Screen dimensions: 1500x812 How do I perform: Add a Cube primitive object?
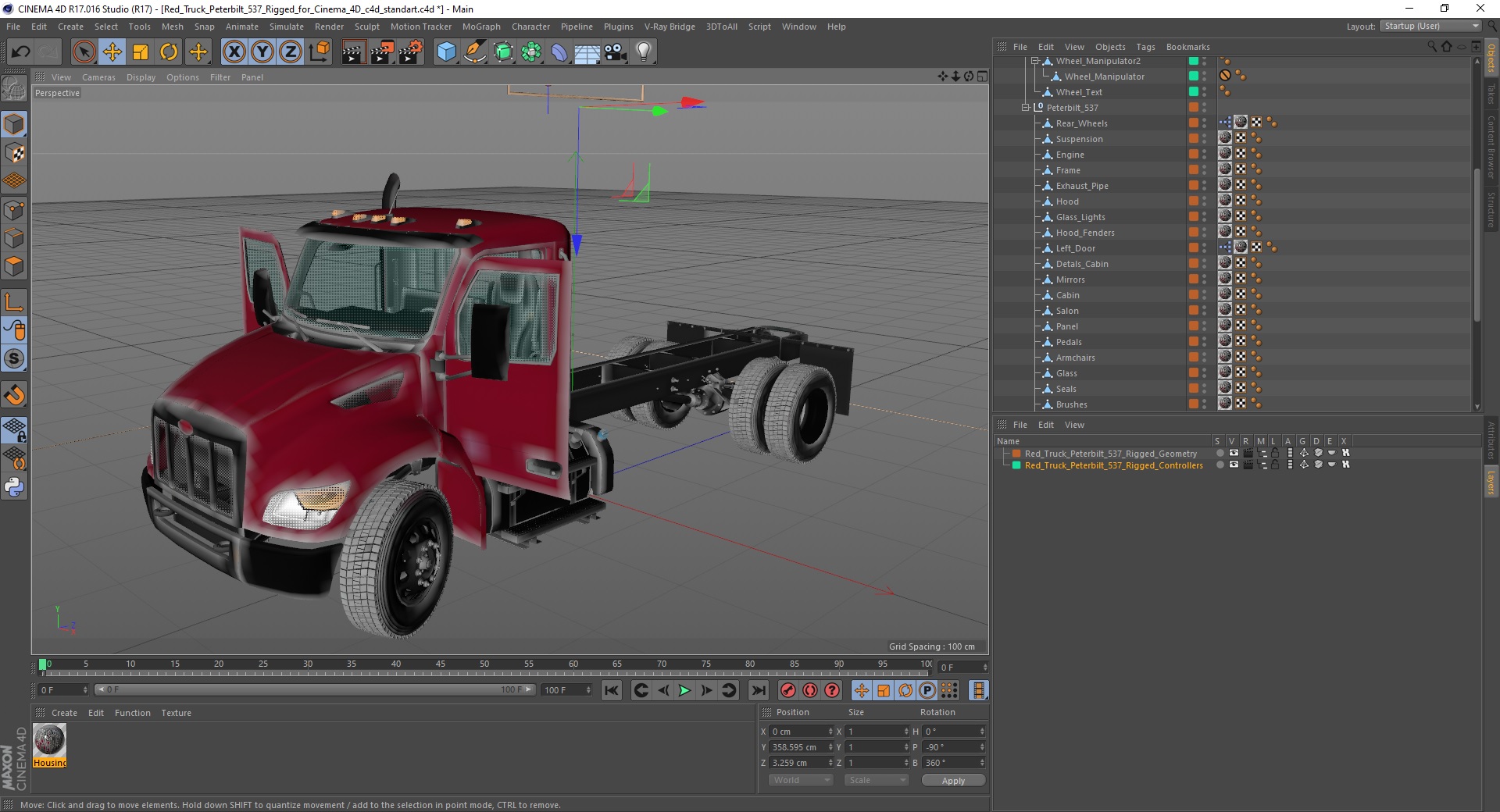(446, 52)
